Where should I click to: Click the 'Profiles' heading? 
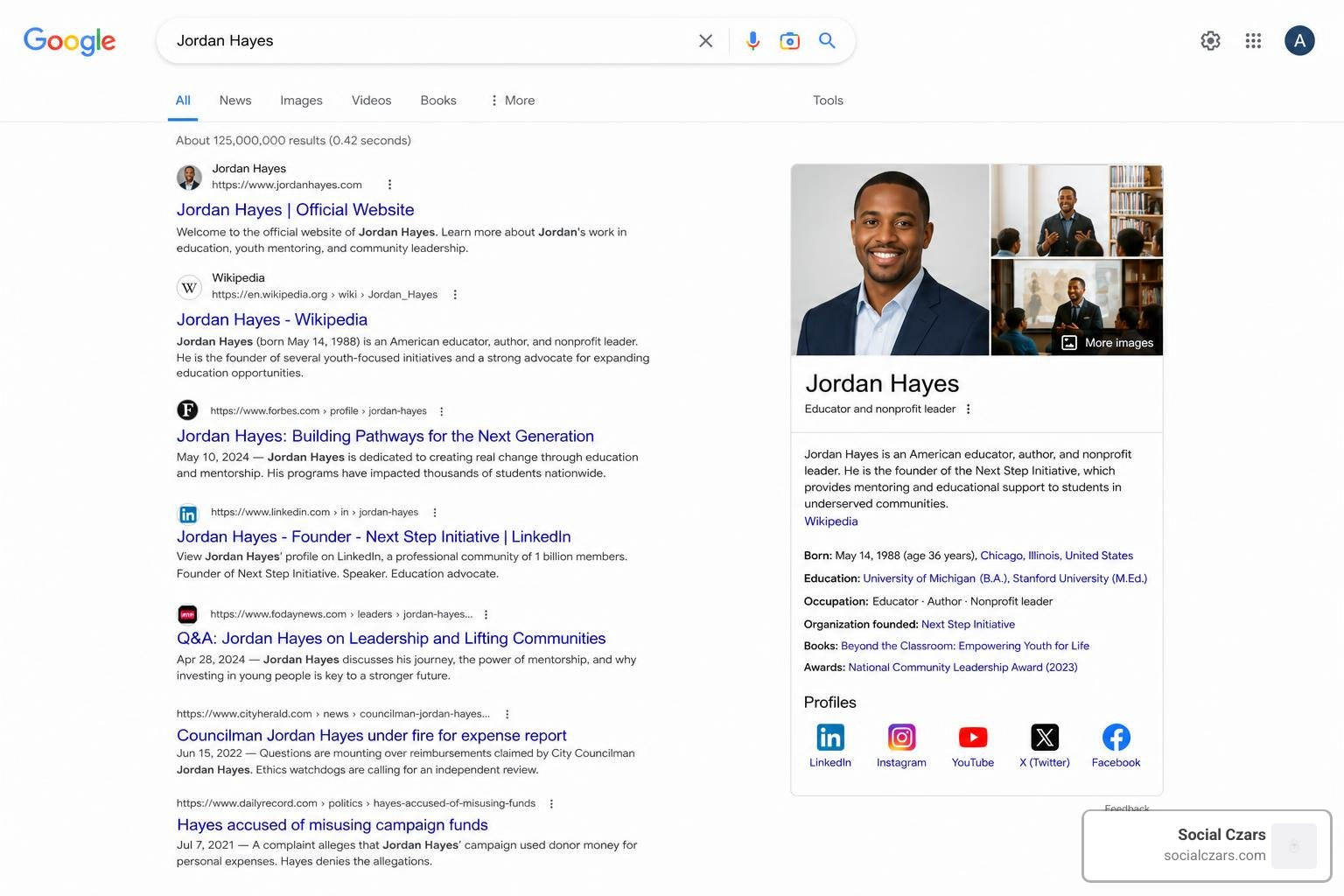(x=829, y=703)
